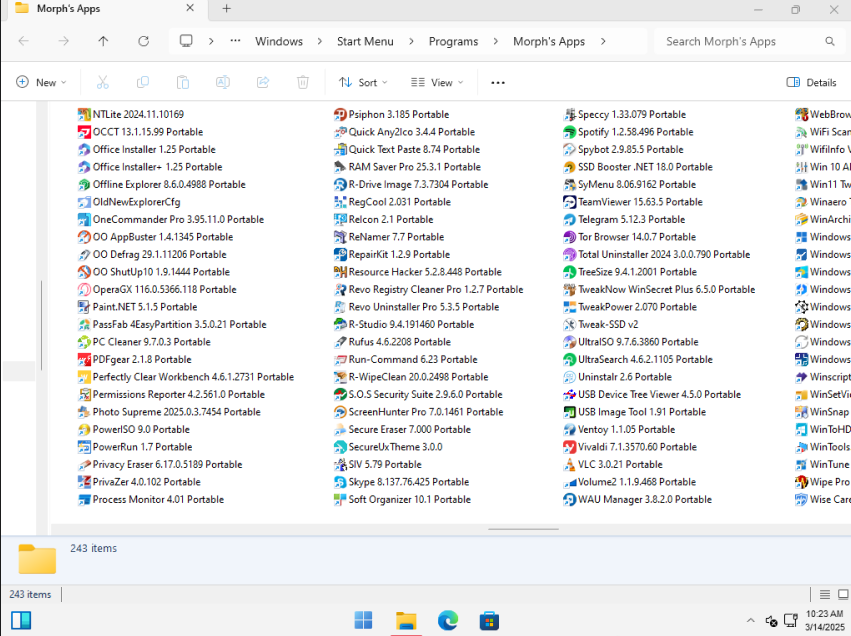Go to Windows in the address bar
851x636 pixels.
[x=279, y=42]
